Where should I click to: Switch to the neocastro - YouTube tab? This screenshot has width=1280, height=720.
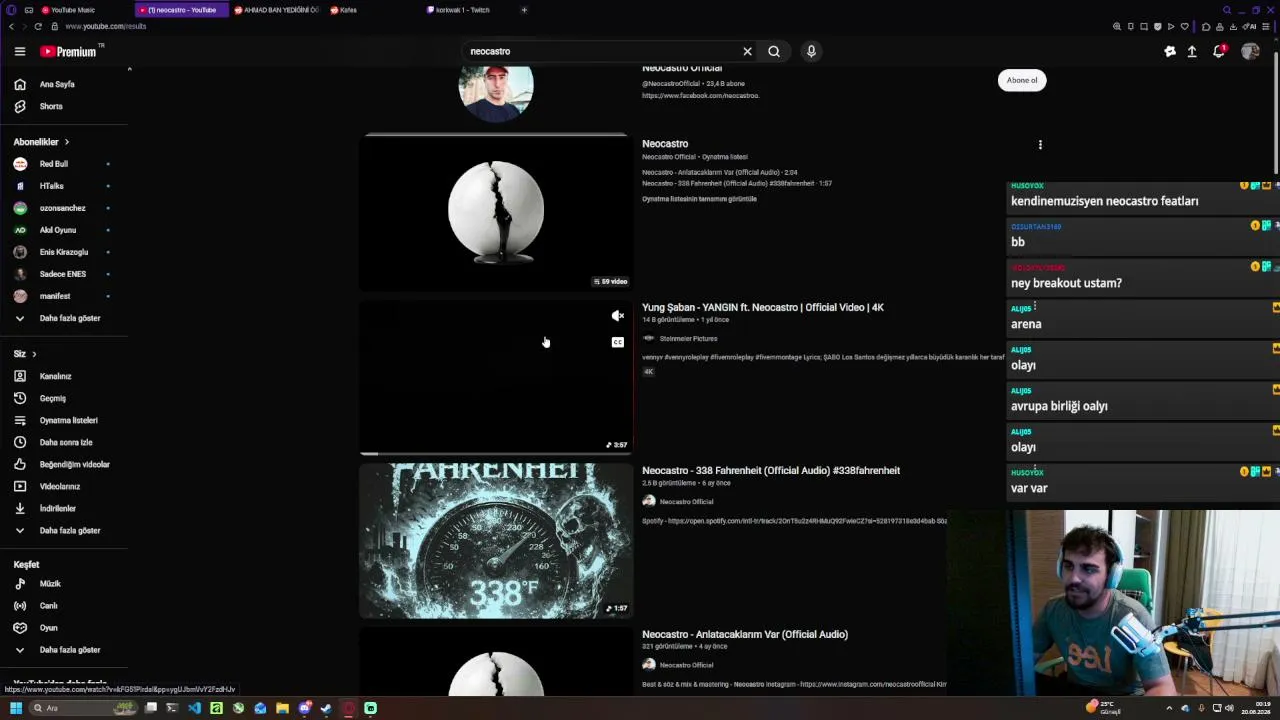point(181,10)
